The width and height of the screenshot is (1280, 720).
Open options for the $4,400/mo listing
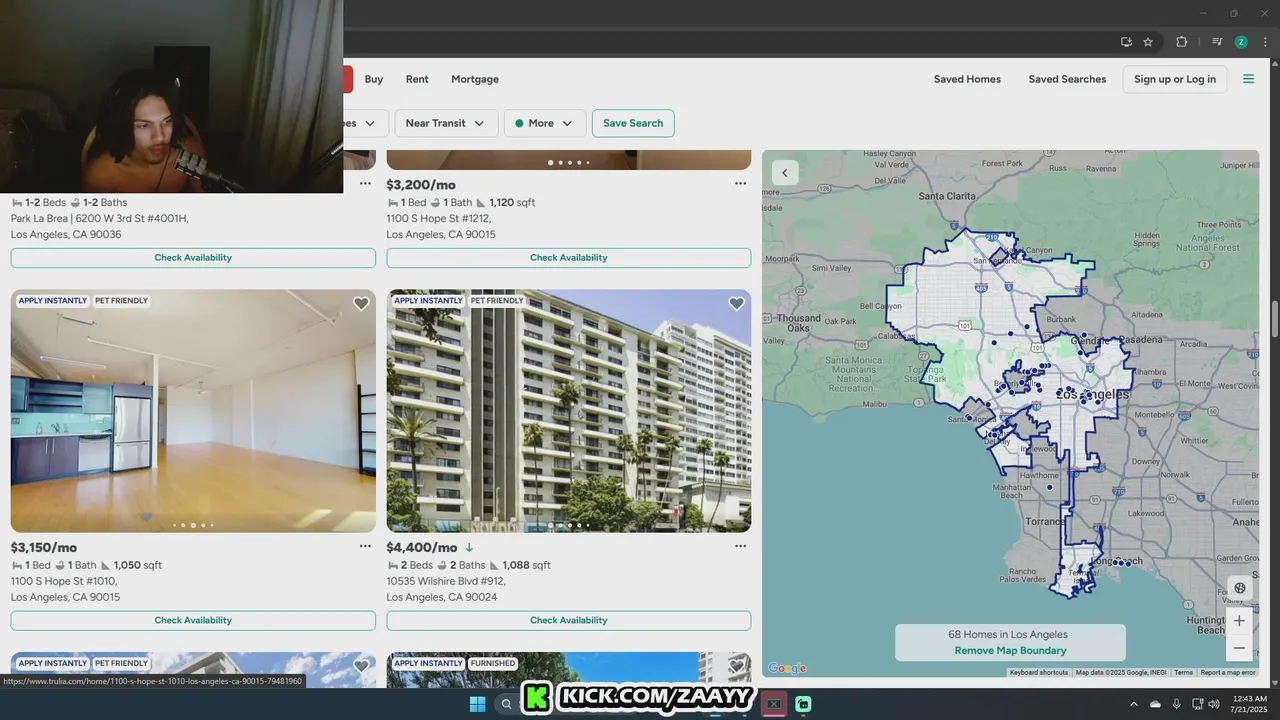(x=740, y=547)
